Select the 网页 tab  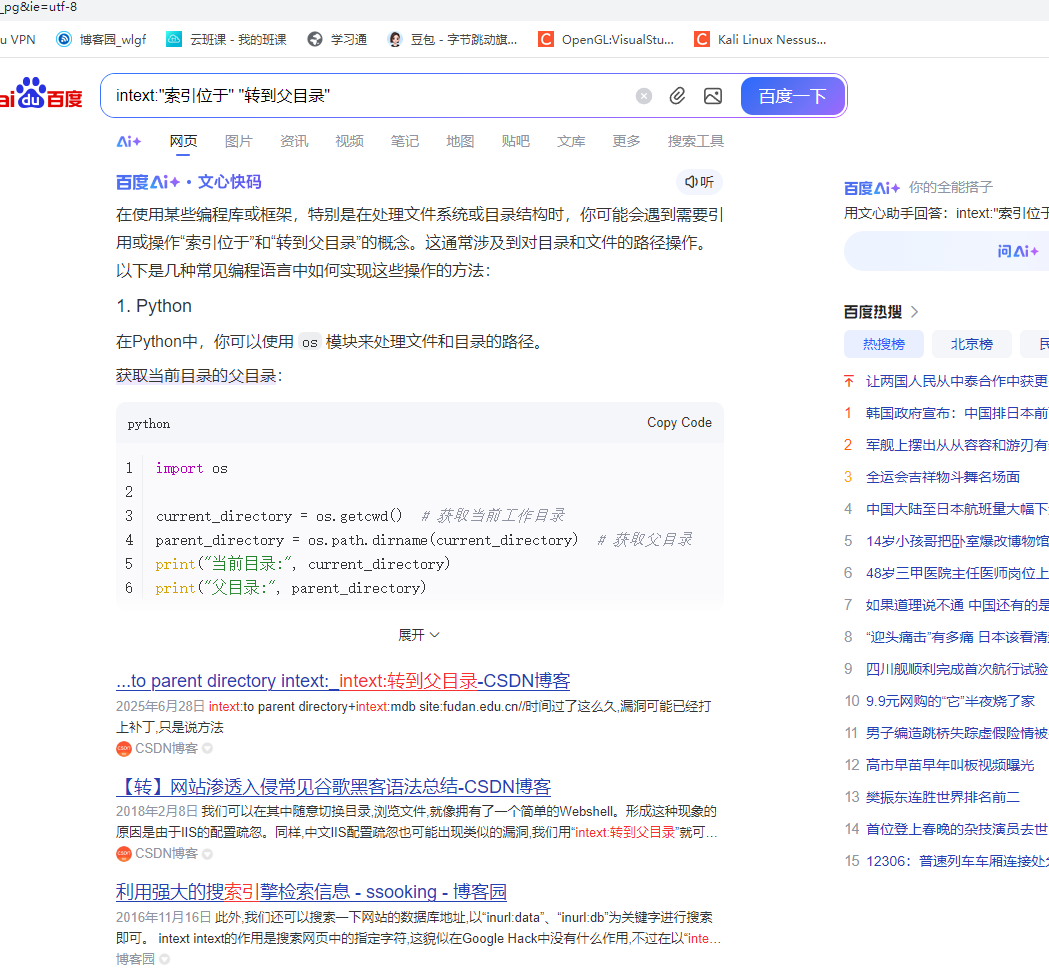click(x=183, y=141)
